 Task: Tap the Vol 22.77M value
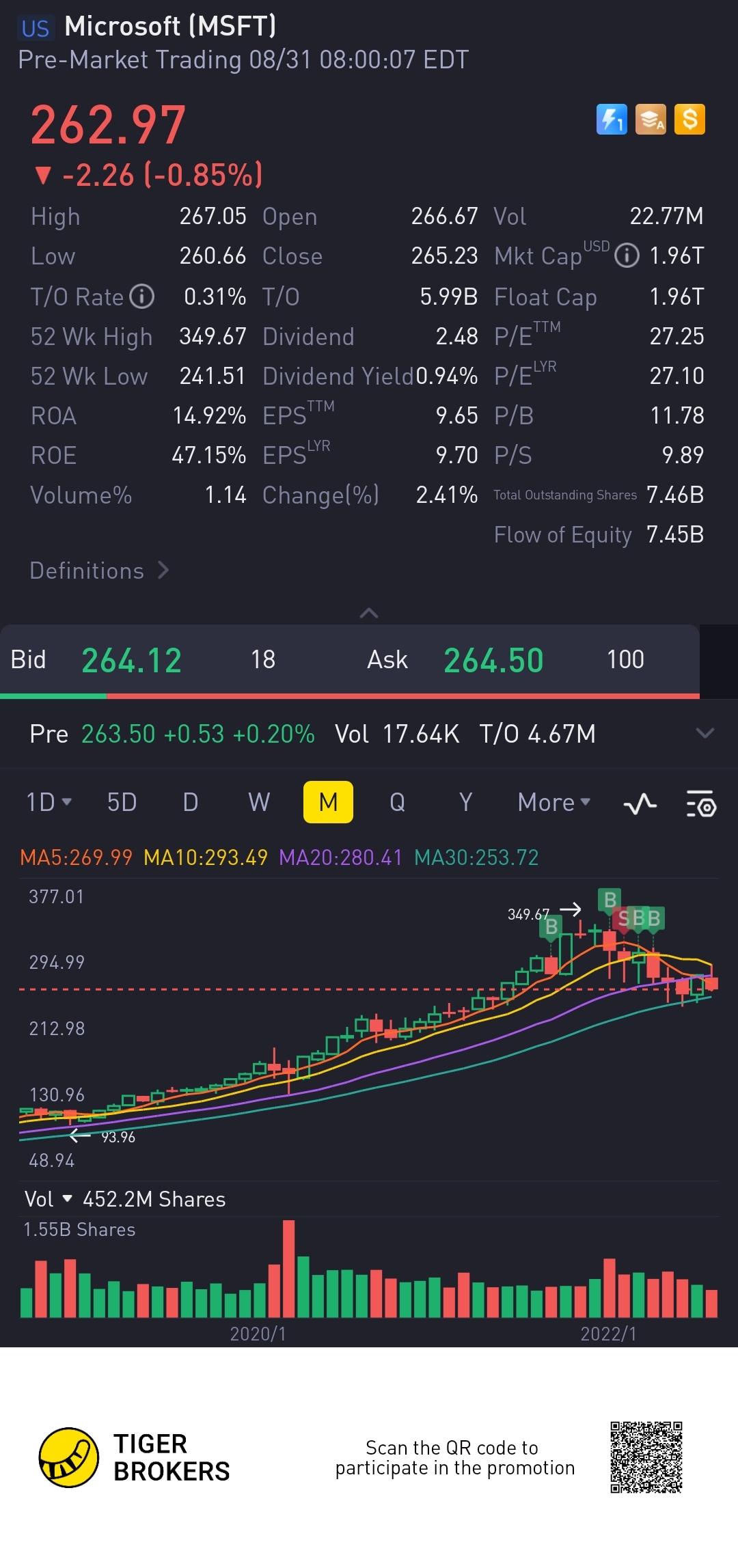(x=666, y=216)
